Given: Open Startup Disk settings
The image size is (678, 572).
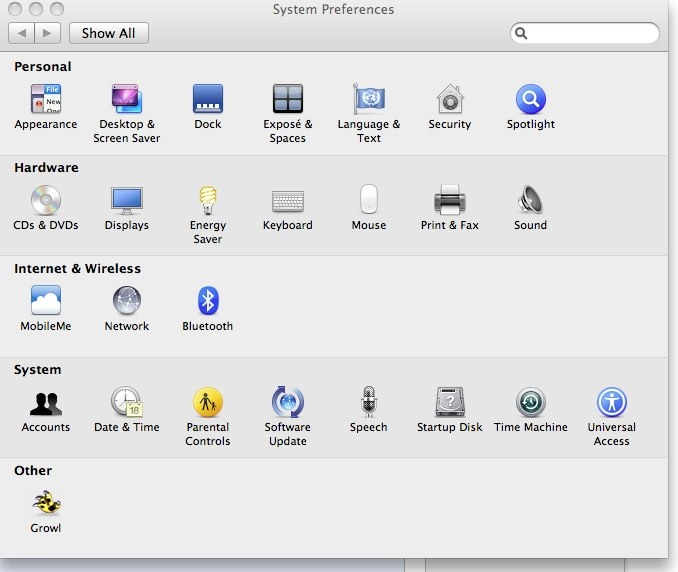Looking at the screenshot, I should [x=449, y=402].
